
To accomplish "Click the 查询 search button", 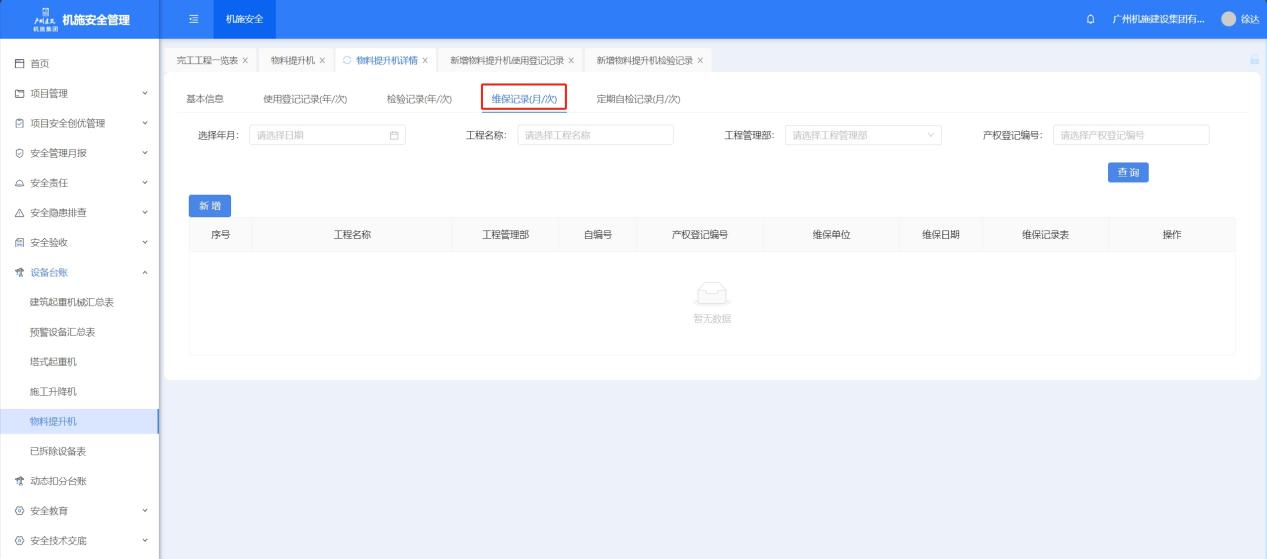I will click(x=1127, y=172).
